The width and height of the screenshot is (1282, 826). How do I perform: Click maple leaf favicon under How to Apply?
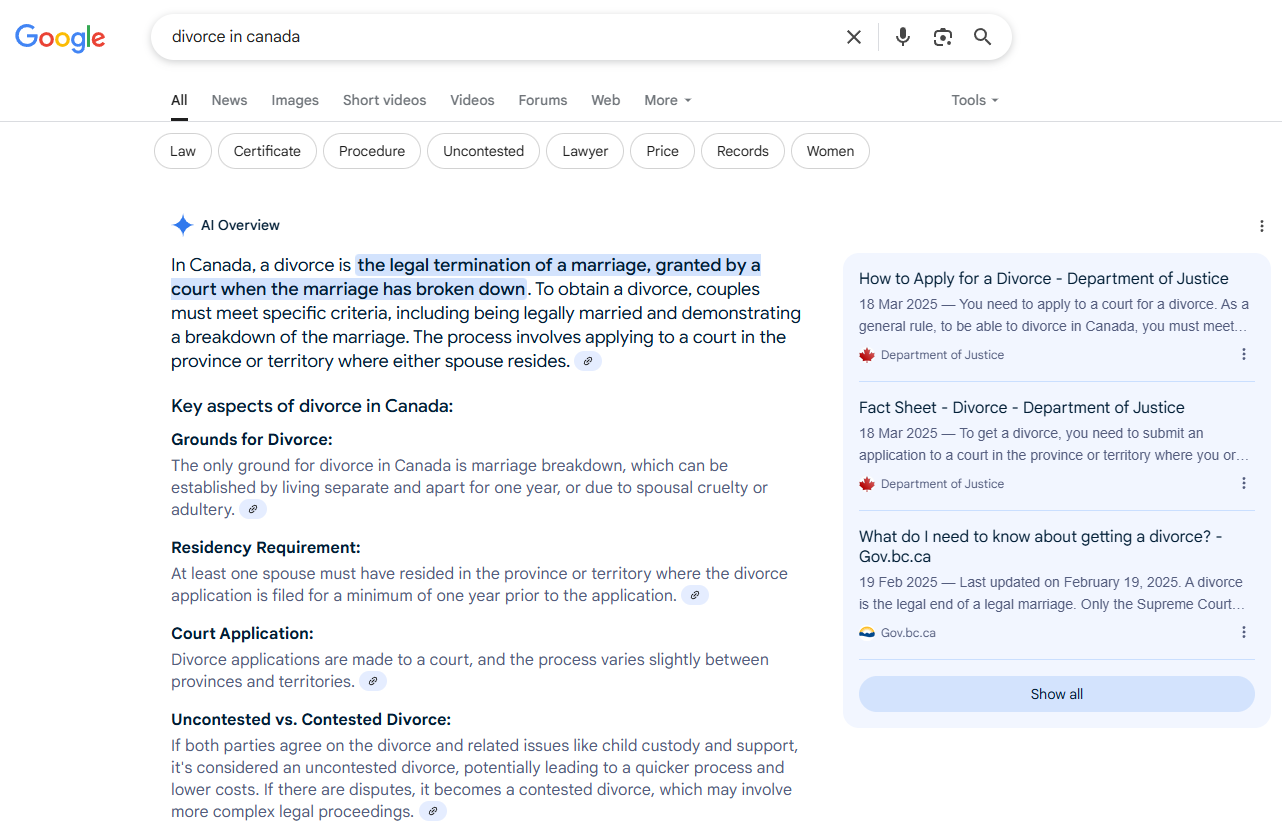pyautogui.click(x=867, y=355)
